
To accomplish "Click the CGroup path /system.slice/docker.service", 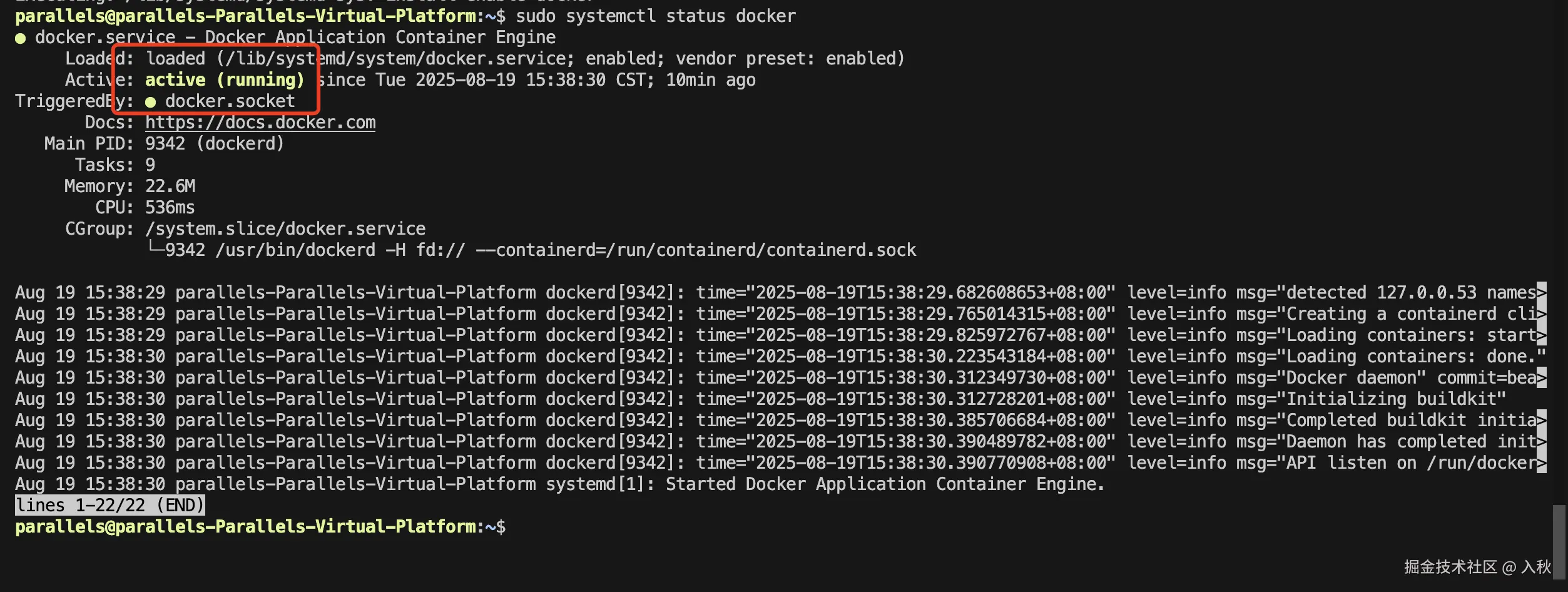I will tap(285, 228).
